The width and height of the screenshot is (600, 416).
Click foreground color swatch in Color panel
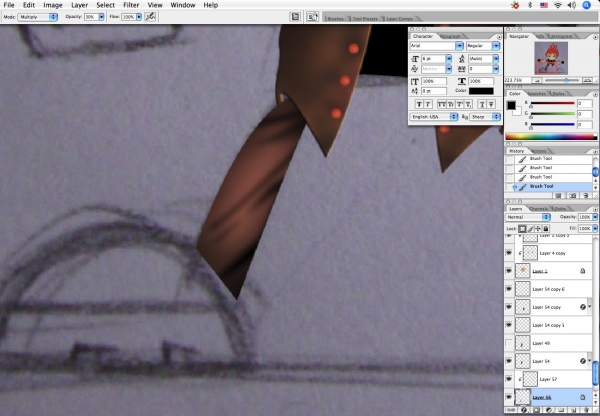[511, 105]
